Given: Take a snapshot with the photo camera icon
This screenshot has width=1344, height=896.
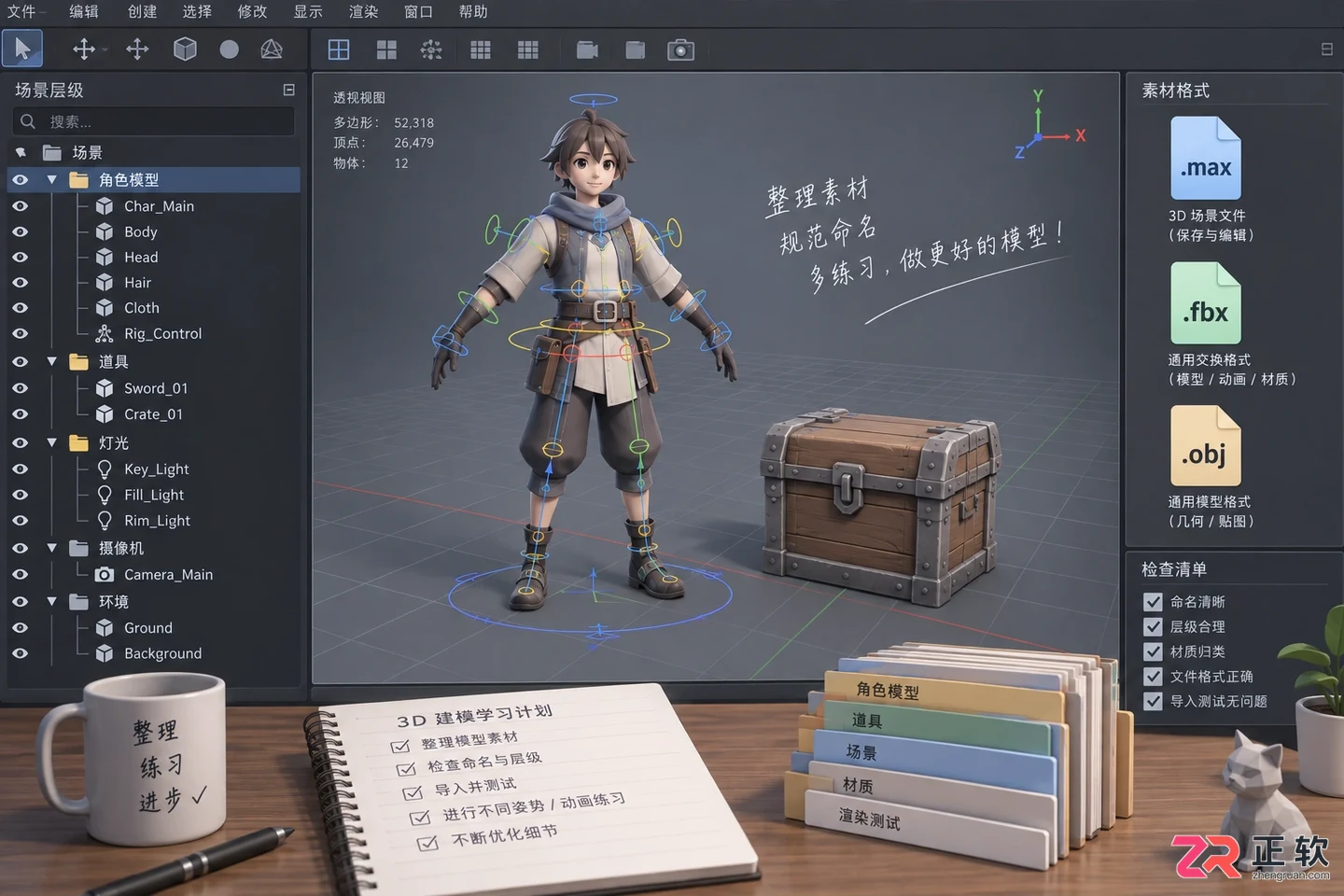Looking at the screenshot, I should 680,49.
